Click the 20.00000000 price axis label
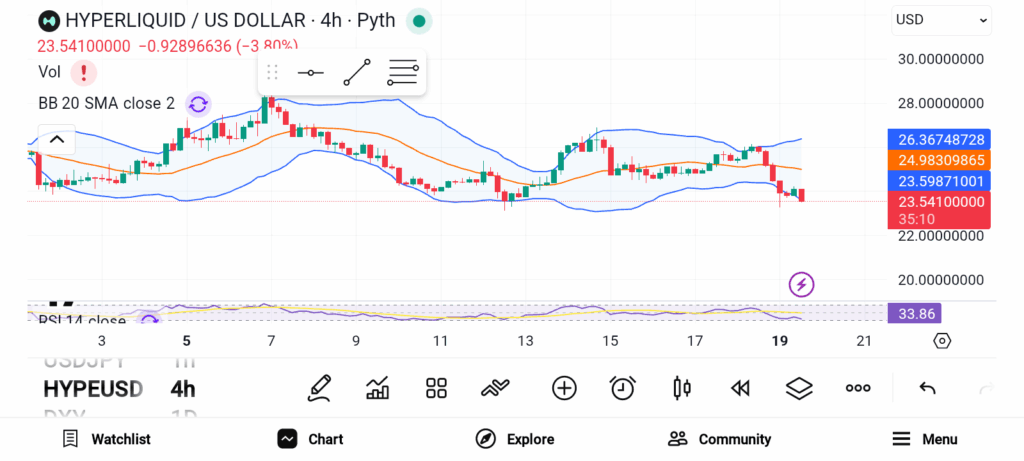This screenshot has height=461, width=1024. [x=941, y=280]
